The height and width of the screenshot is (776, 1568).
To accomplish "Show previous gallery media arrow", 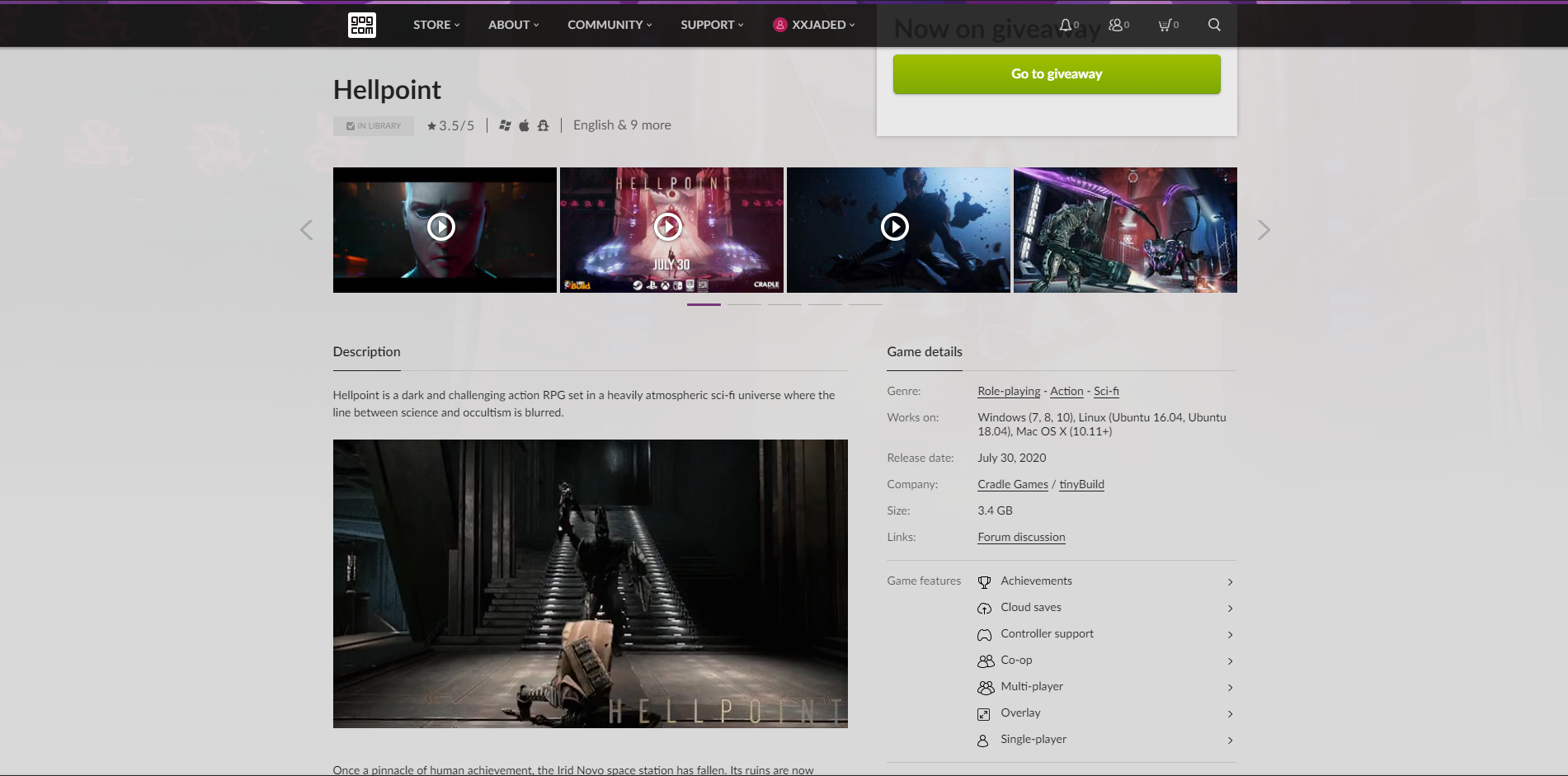I will (306, 230).
